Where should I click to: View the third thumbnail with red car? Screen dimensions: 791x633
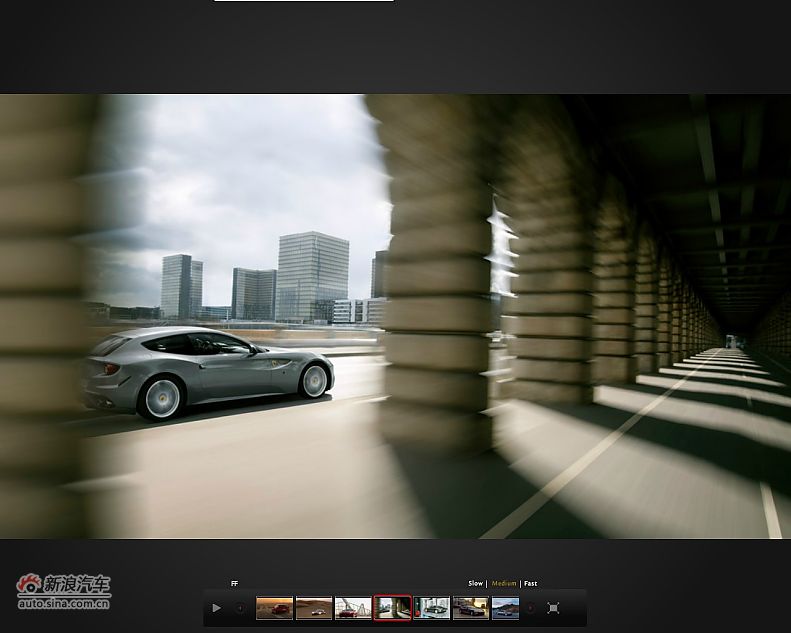(353, 608)
